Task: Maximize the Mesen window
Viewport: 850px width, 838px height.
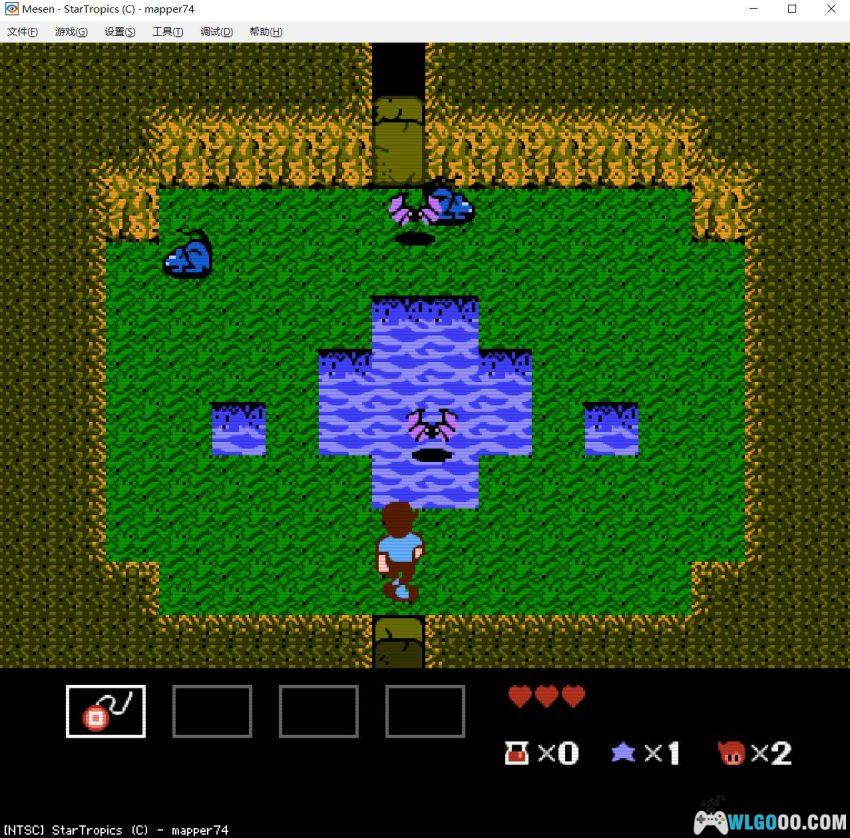Action: pyautogui.click(x=792, y=9)
